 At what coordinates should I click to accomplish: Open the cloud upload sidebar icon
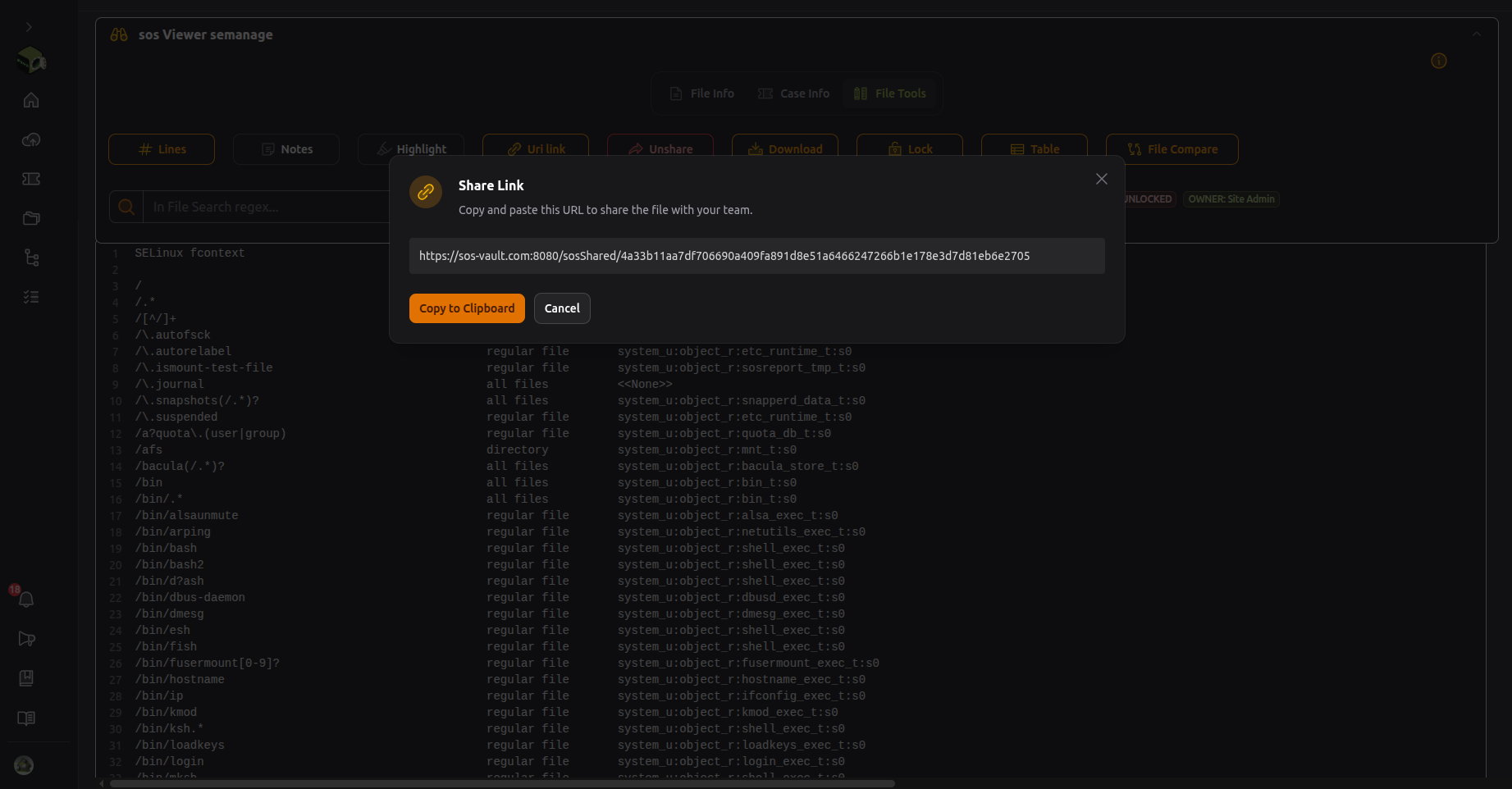(31, 139)
